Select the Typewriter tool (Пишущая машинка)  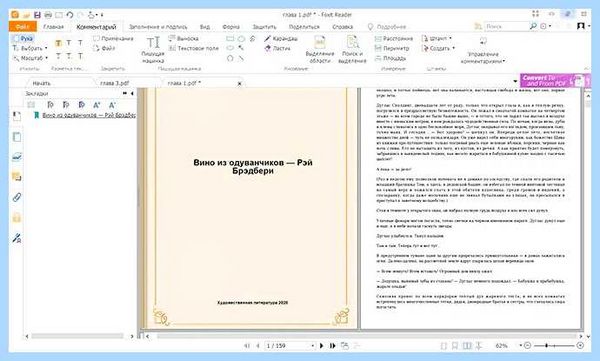(153, 50)
